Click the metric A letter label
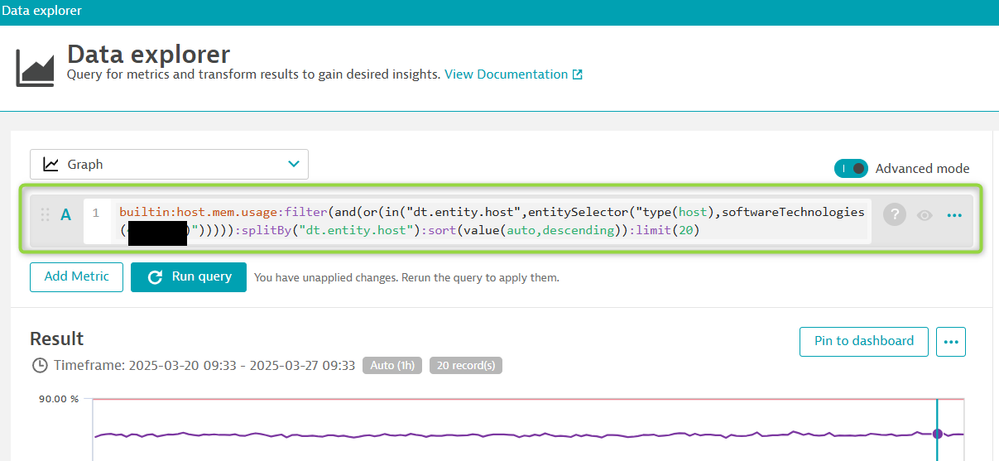The width and height of the screenshot is (999, 461). click(x=66, y=214)
